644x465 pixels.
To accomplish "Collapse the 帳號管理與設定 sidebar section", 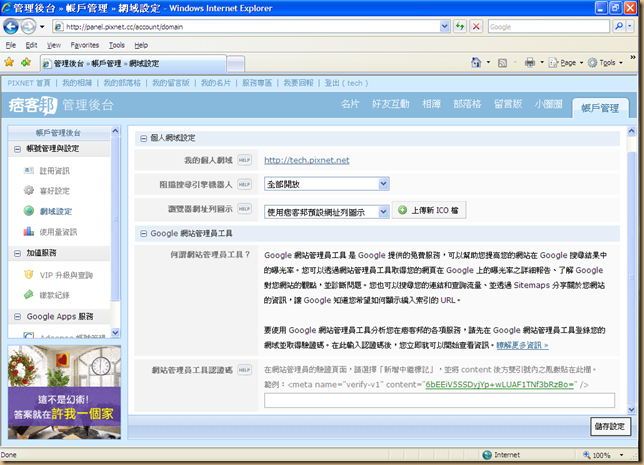I will point(17,149).
